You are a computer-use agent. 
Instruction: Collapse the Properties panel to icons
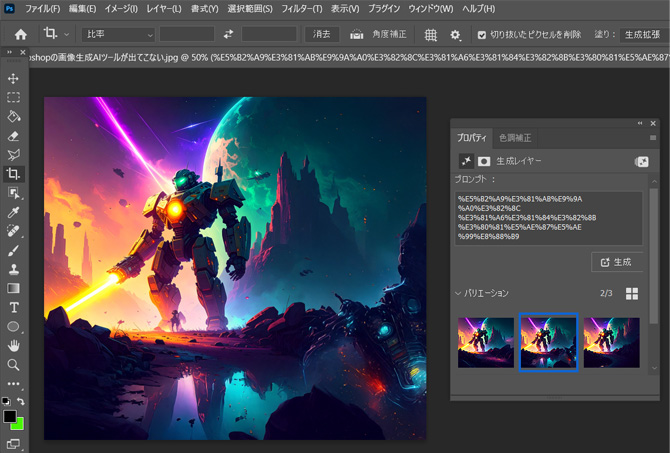point(640,123)
